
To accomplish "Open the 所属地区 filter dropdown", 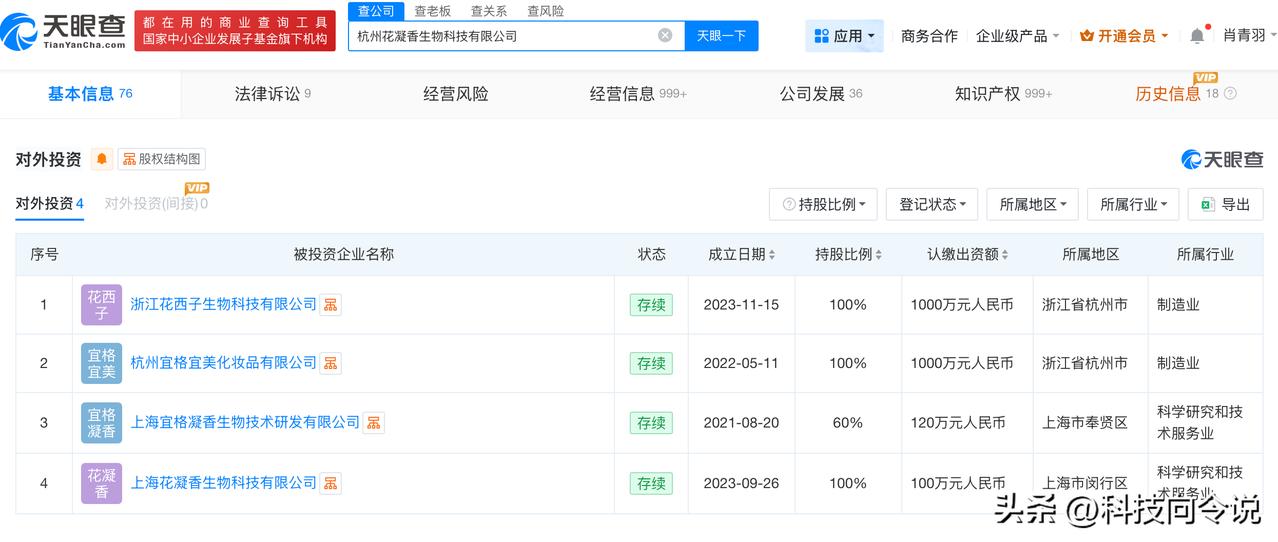I will click(1033, 204).
